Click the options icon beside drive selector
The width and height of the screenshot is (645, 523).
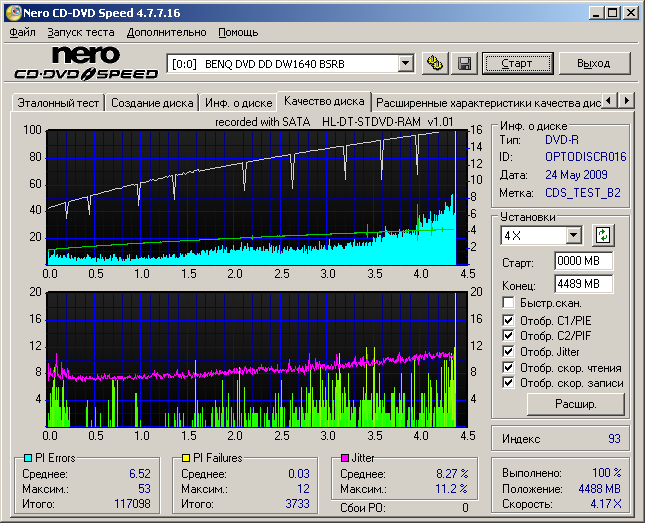coord(434,63)
